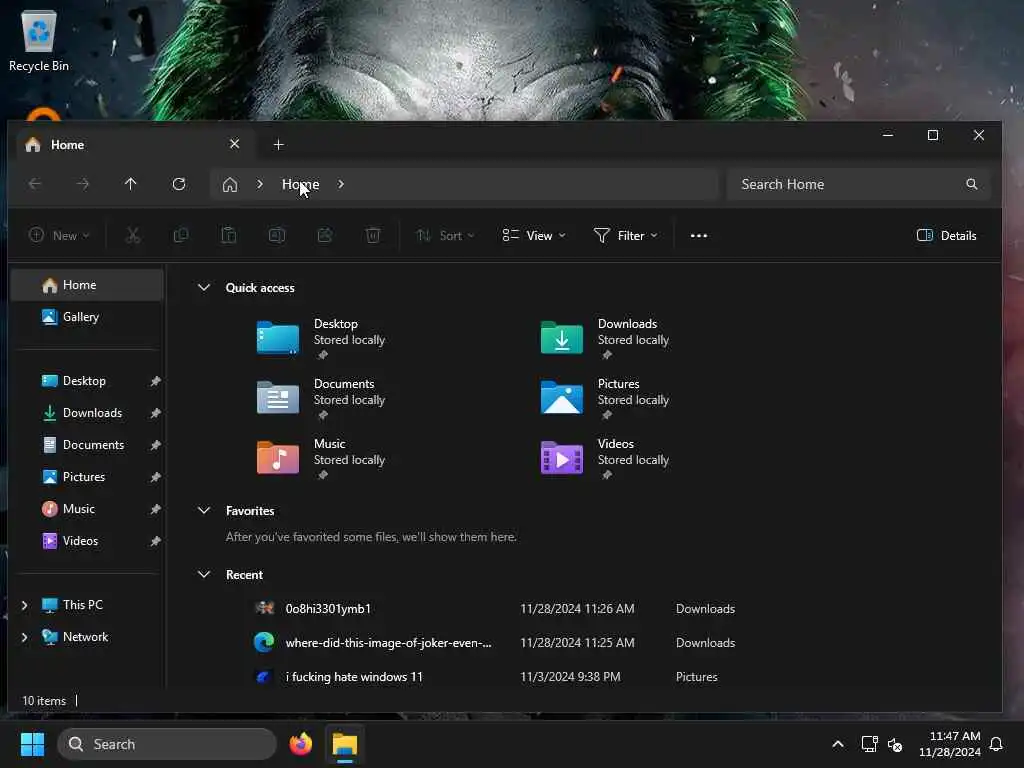Click the Share icon in toolbar
This screenshot has height=768, width=1024.
coord(325,235)
